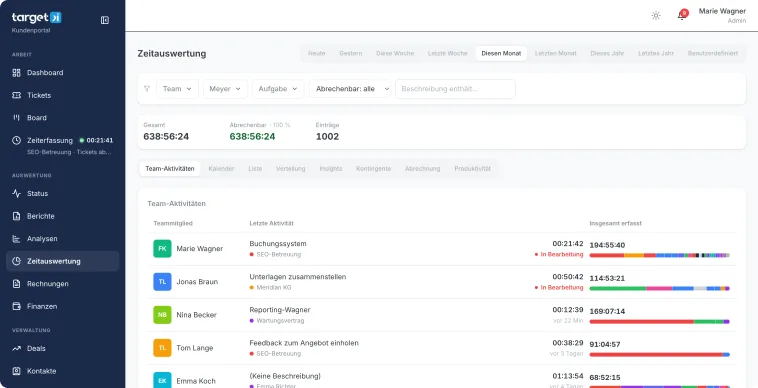Click Marie Wagner's FK avatar
This screenshot has width=758, height=388.
coord(162,248)
